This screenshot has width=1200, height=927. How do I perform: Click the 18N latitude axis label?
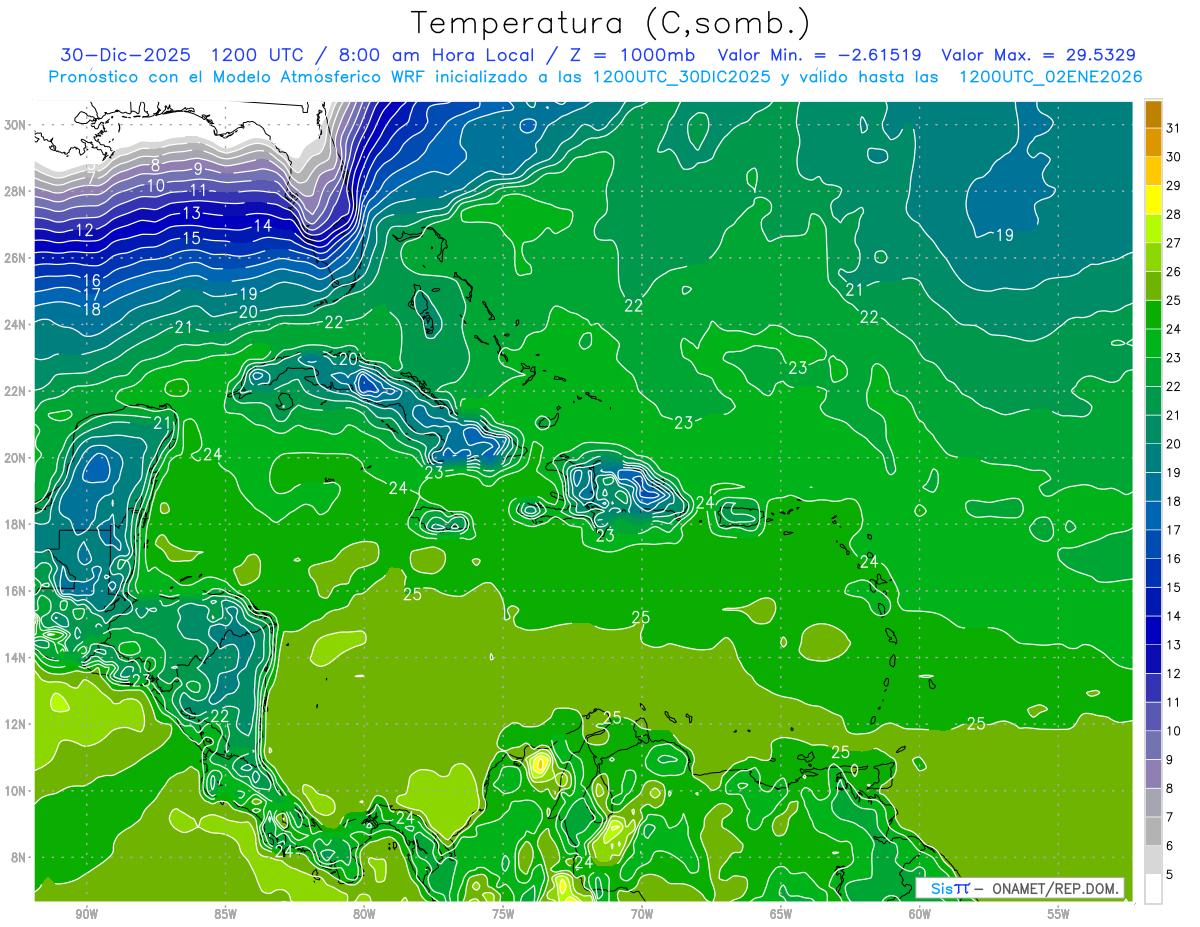click(15, 524)
